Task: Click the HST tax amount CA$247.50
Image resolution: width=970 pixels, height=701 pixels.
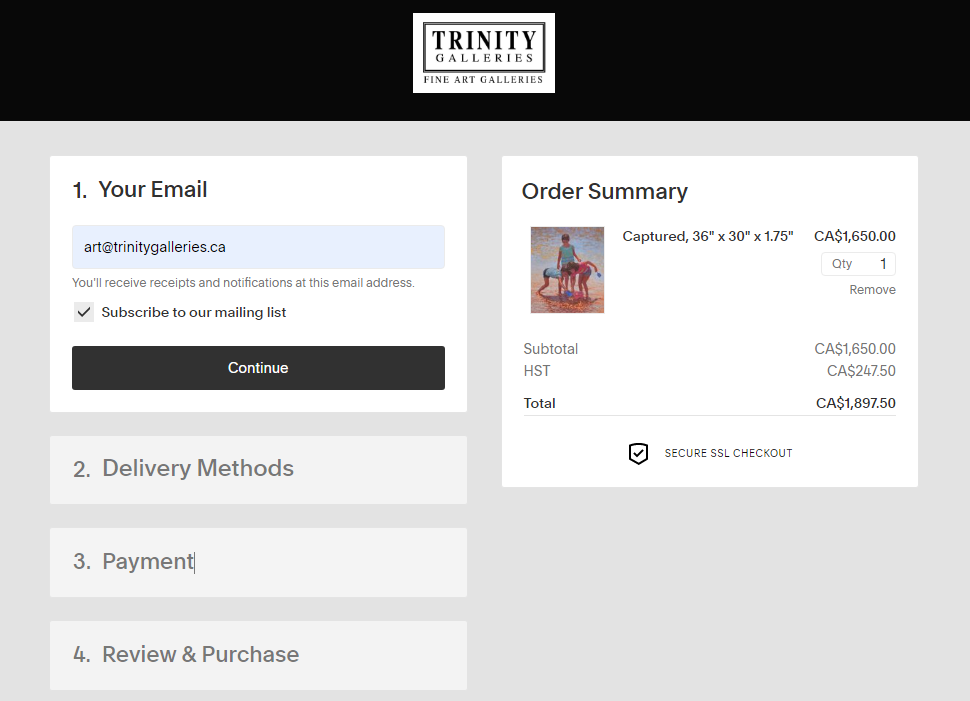Action: tap(861, 371)
